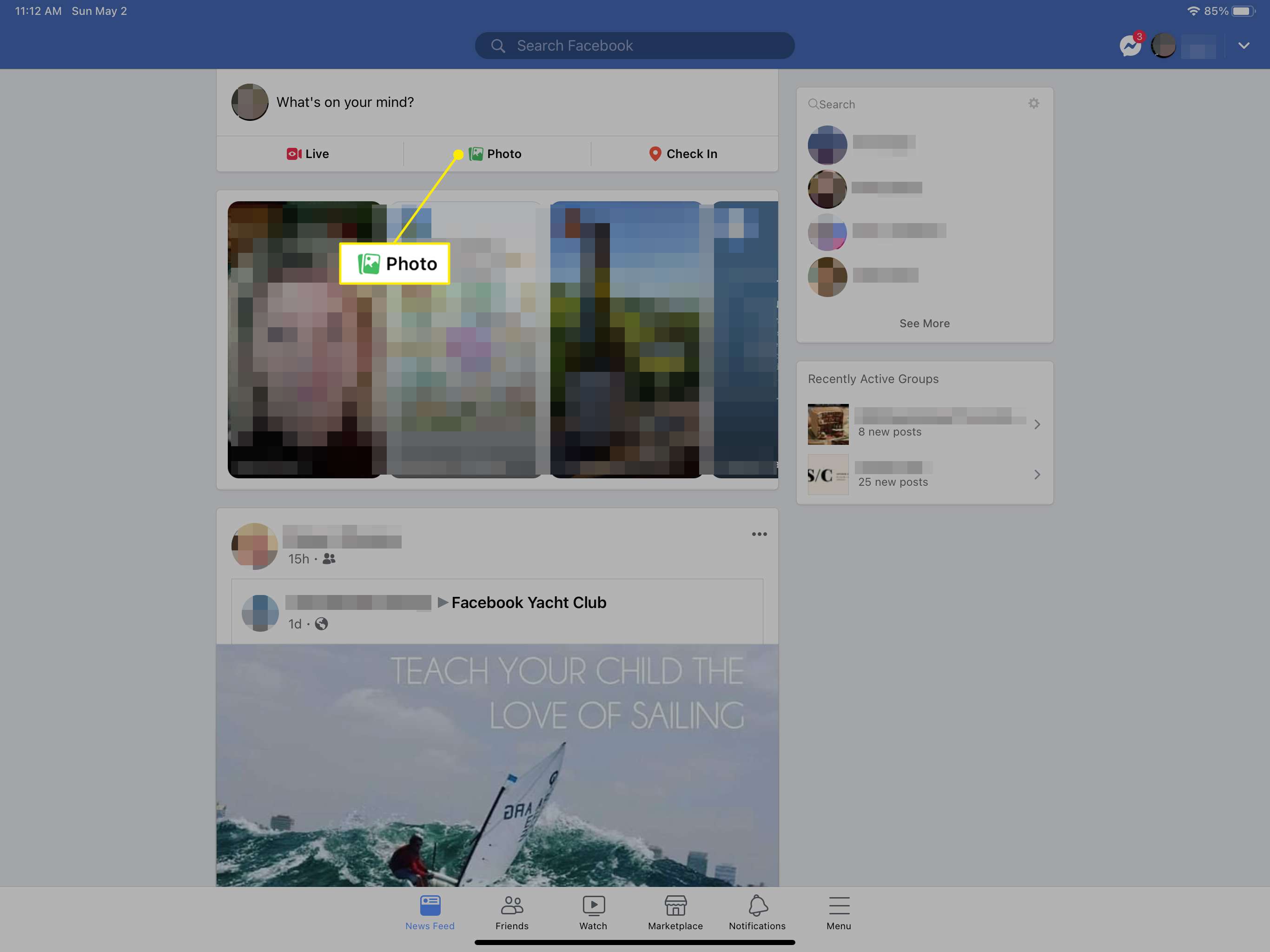Expand the post options three-dot menu

click(x=759, y=534)
